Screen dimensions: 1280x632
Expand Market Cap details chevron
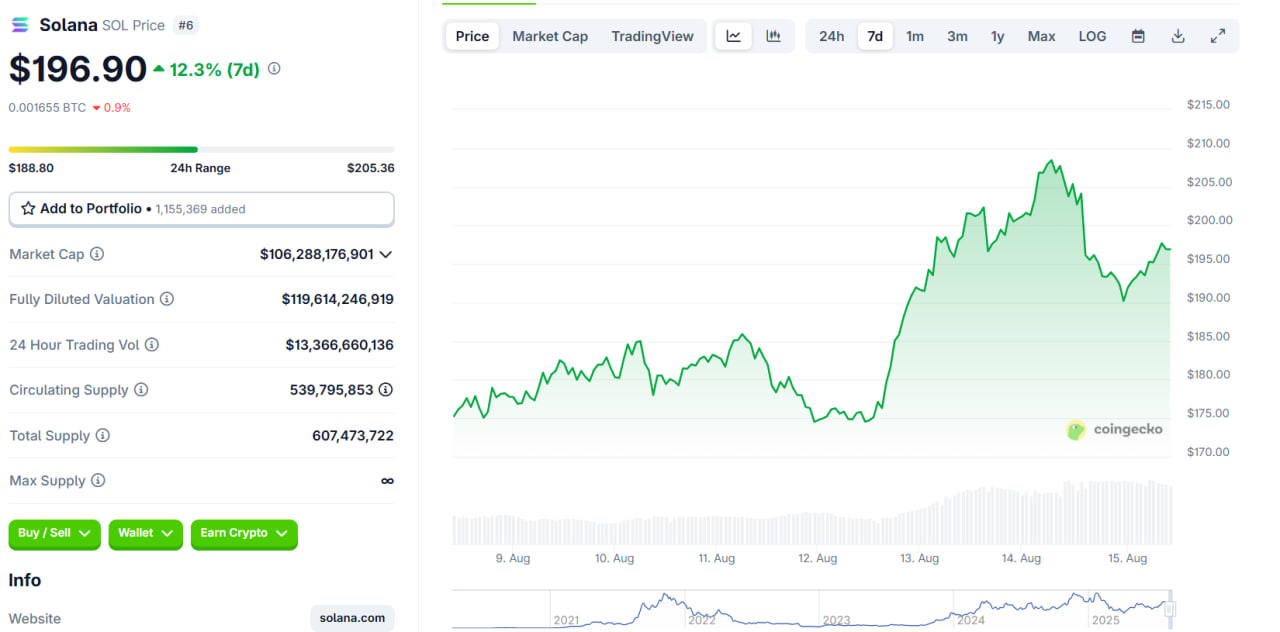tap(386, 255)
